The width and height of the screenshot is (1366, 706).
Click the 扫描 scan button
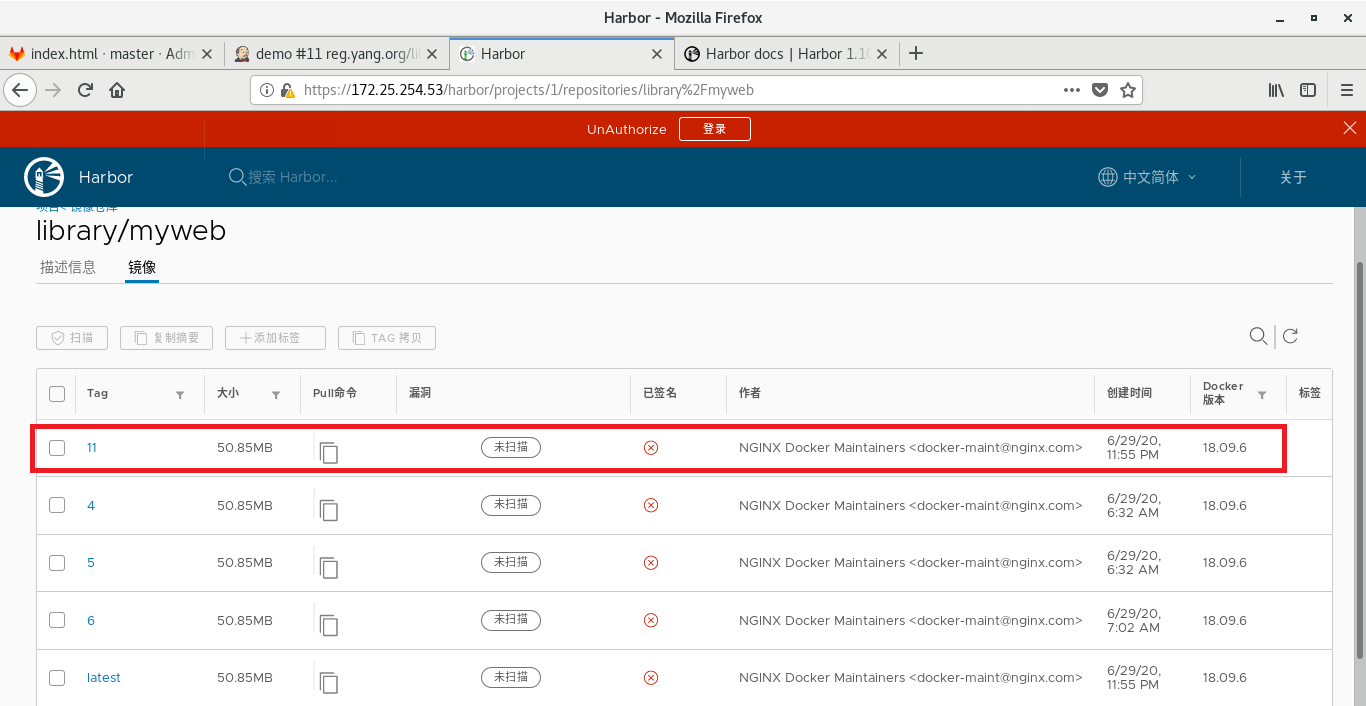click(x=72, y=338)
